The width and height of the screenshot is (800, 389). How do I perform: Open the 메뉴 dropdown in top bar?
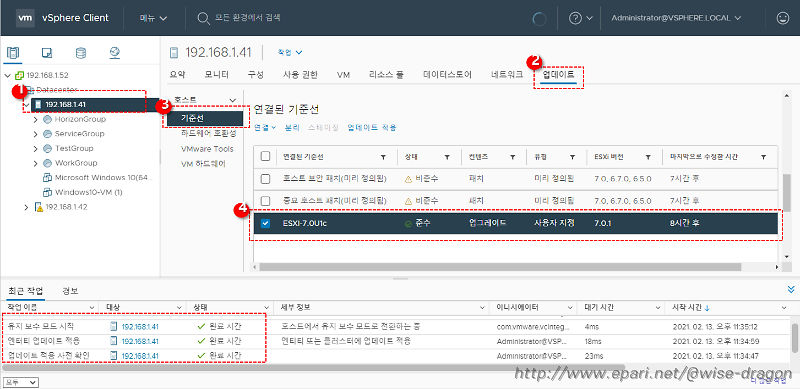click(x=154, y=18)
